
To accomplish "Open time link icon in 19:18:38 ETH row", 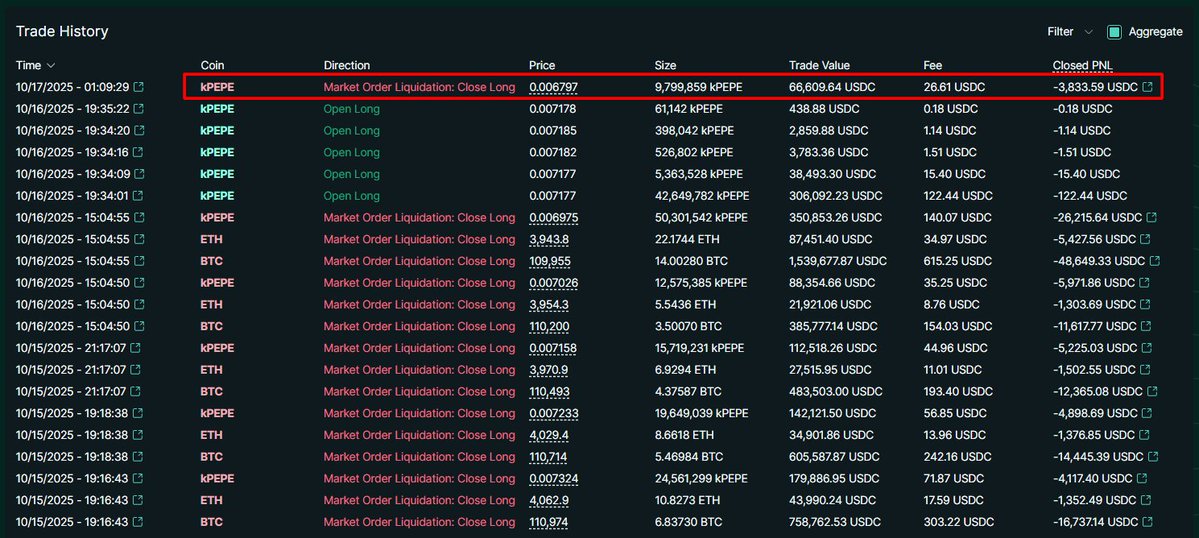I will tap(136, 435).
